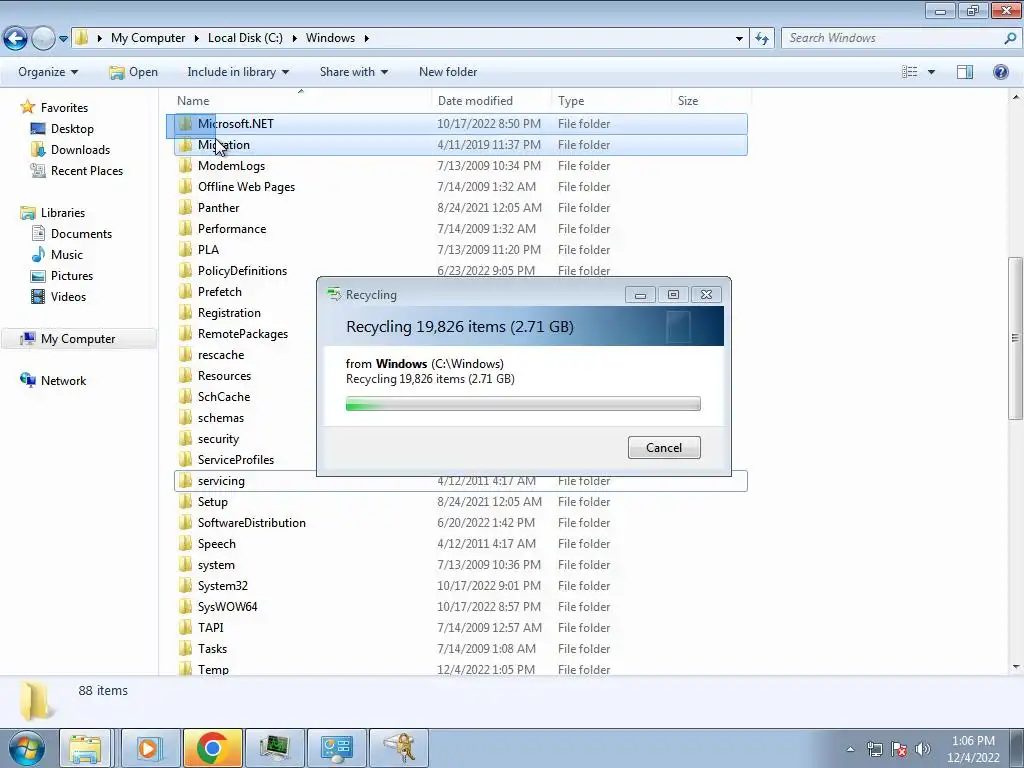
Task: Click the volume speaker tray icon
Action: [923, 749]
